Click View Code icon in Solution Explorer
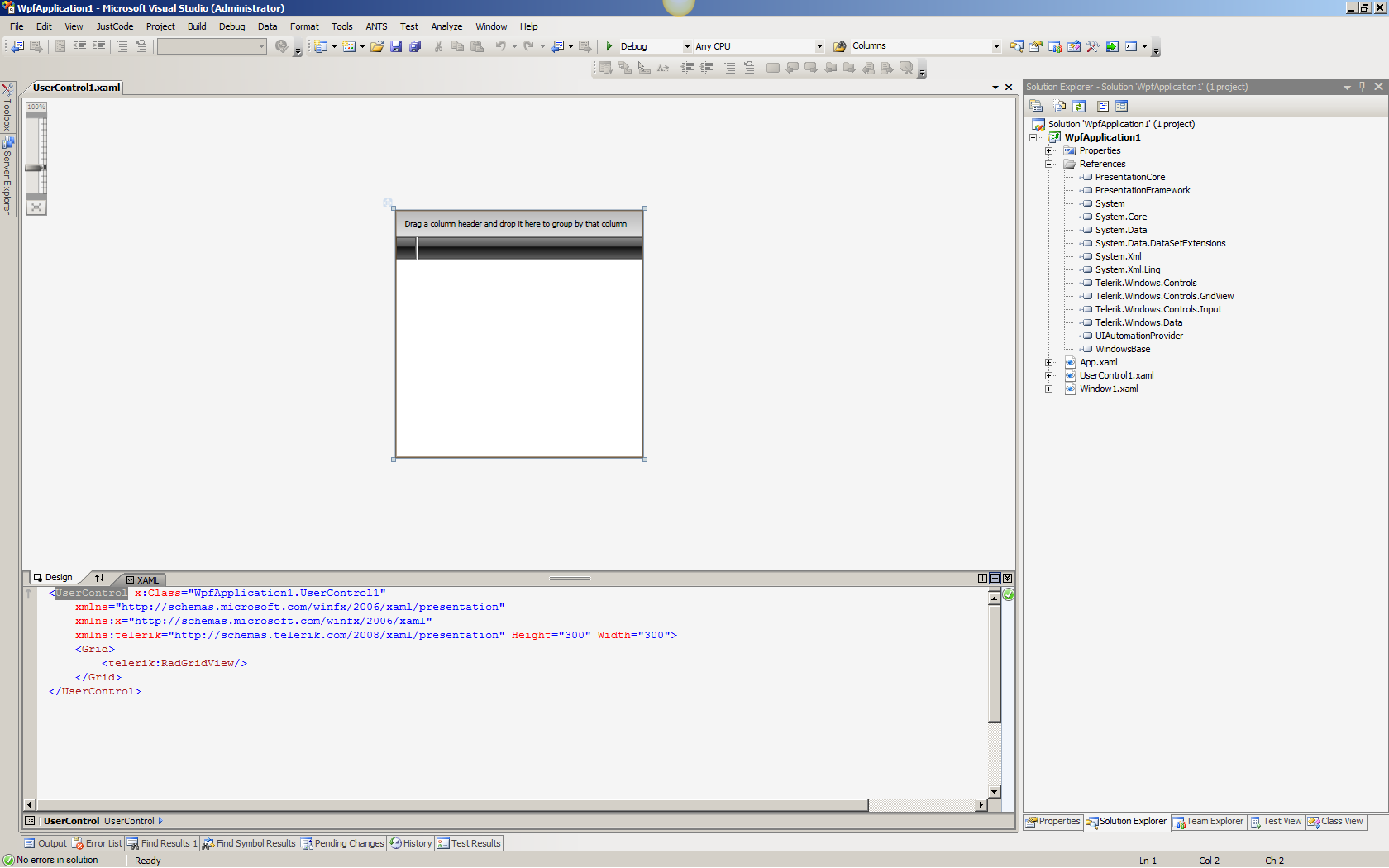 1103,106
